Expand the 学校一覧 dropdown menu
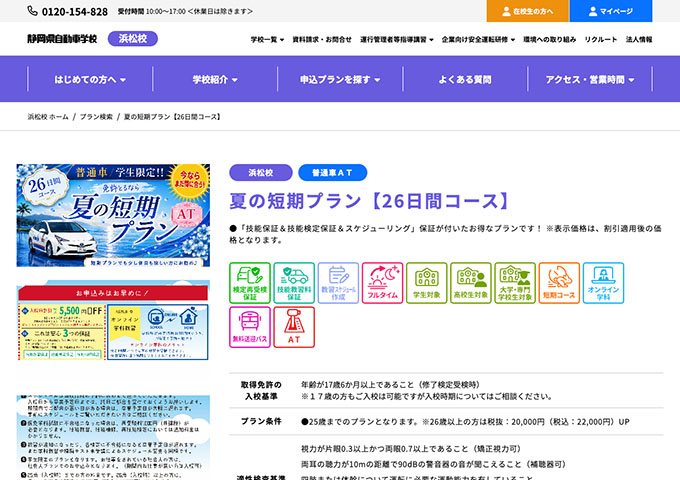 tap(267, 39)
